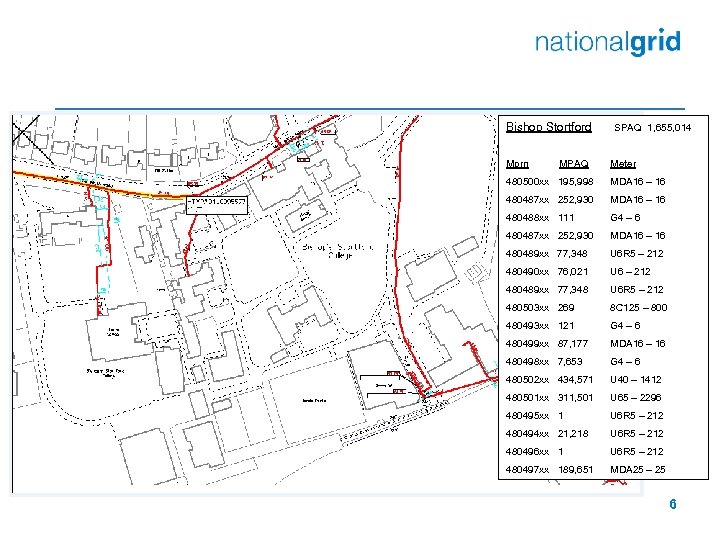This screenshot has height=540, width=720.
Task: Select Mprn 480496xx
Action: click(x=527, y=451)
